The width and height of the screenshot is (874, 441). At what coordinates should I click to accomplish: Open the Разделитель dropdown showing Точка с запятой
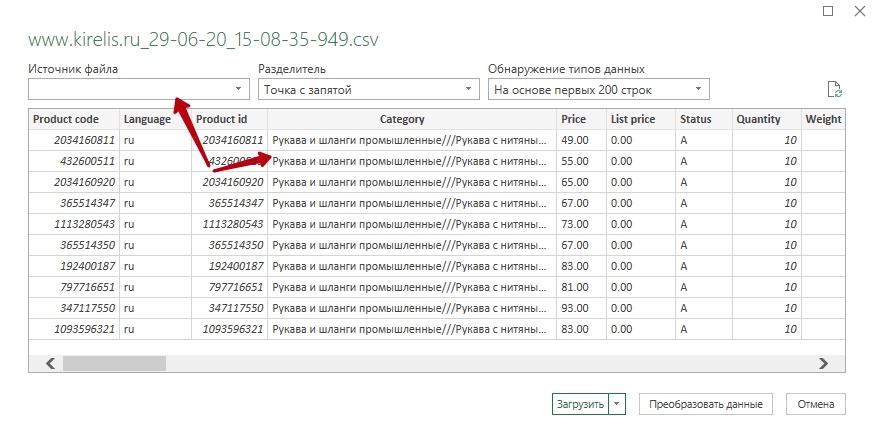pos(368,89)
